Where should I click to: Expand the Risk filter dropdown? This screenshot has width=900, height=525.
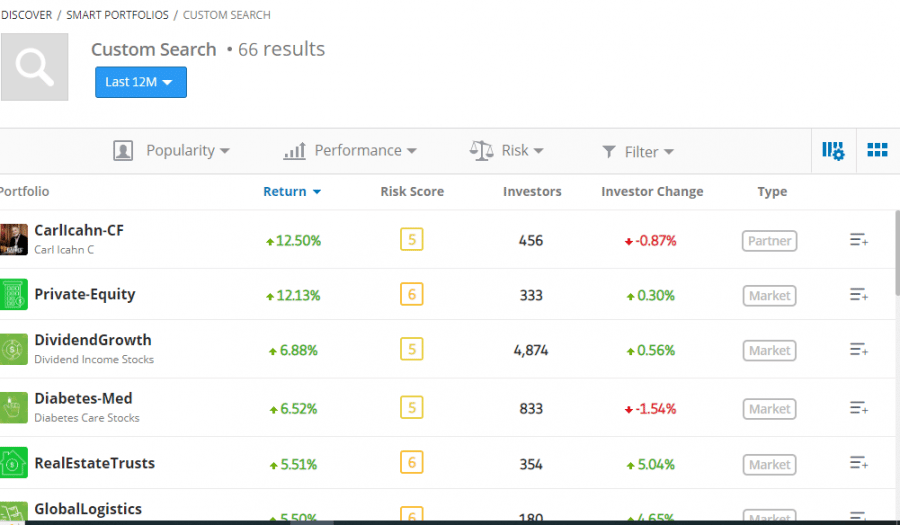point(506,151)
